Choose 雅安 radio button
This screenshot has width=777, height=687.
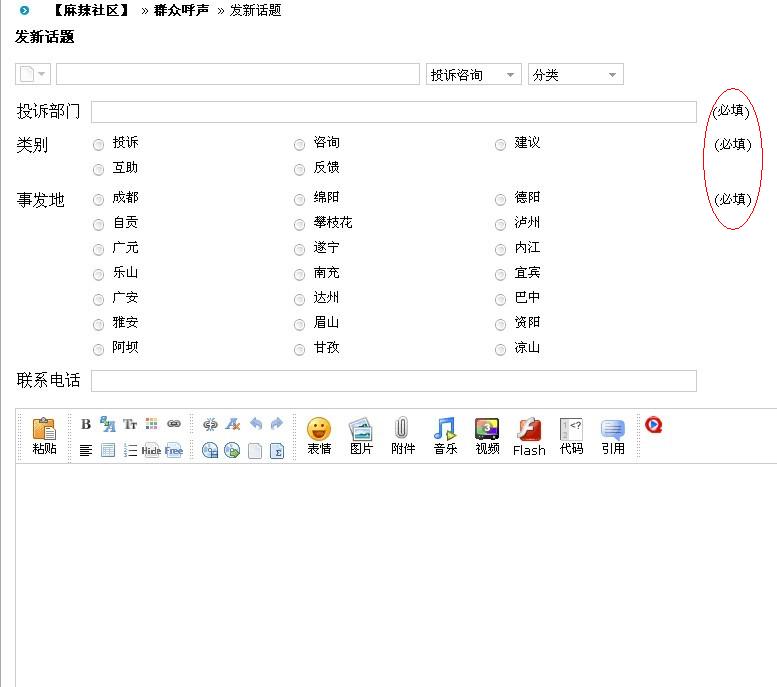99,325
